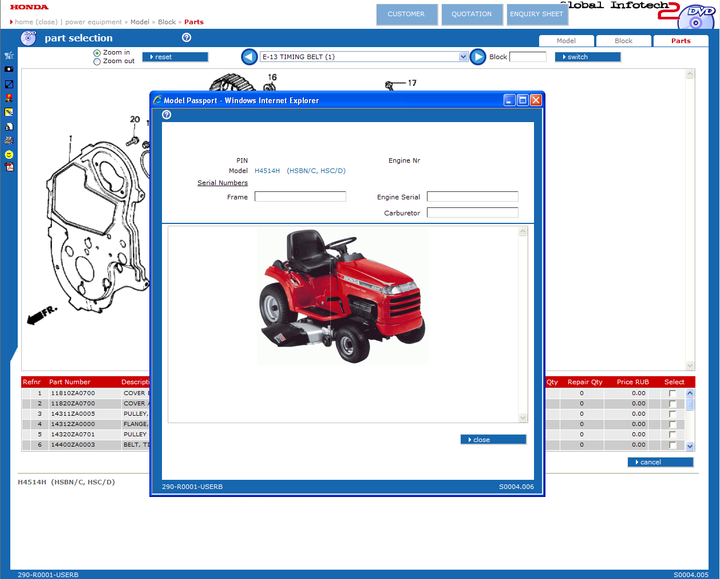
Task: Click Block breadcrumb link
Action: (x=167, y=22)
